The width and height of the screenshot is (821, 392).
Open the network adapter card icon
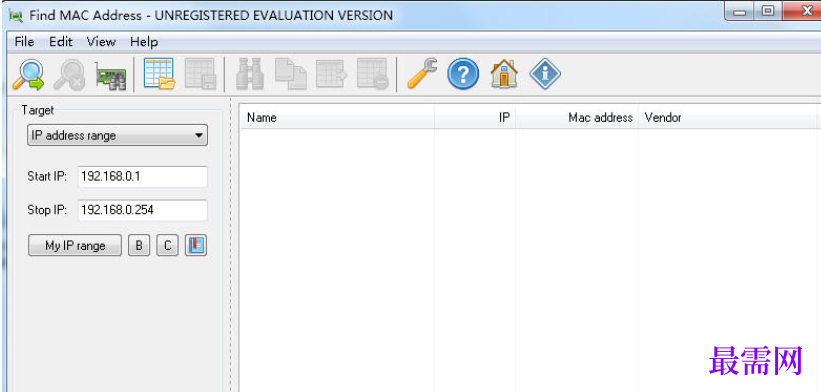[x=111, y=75]
